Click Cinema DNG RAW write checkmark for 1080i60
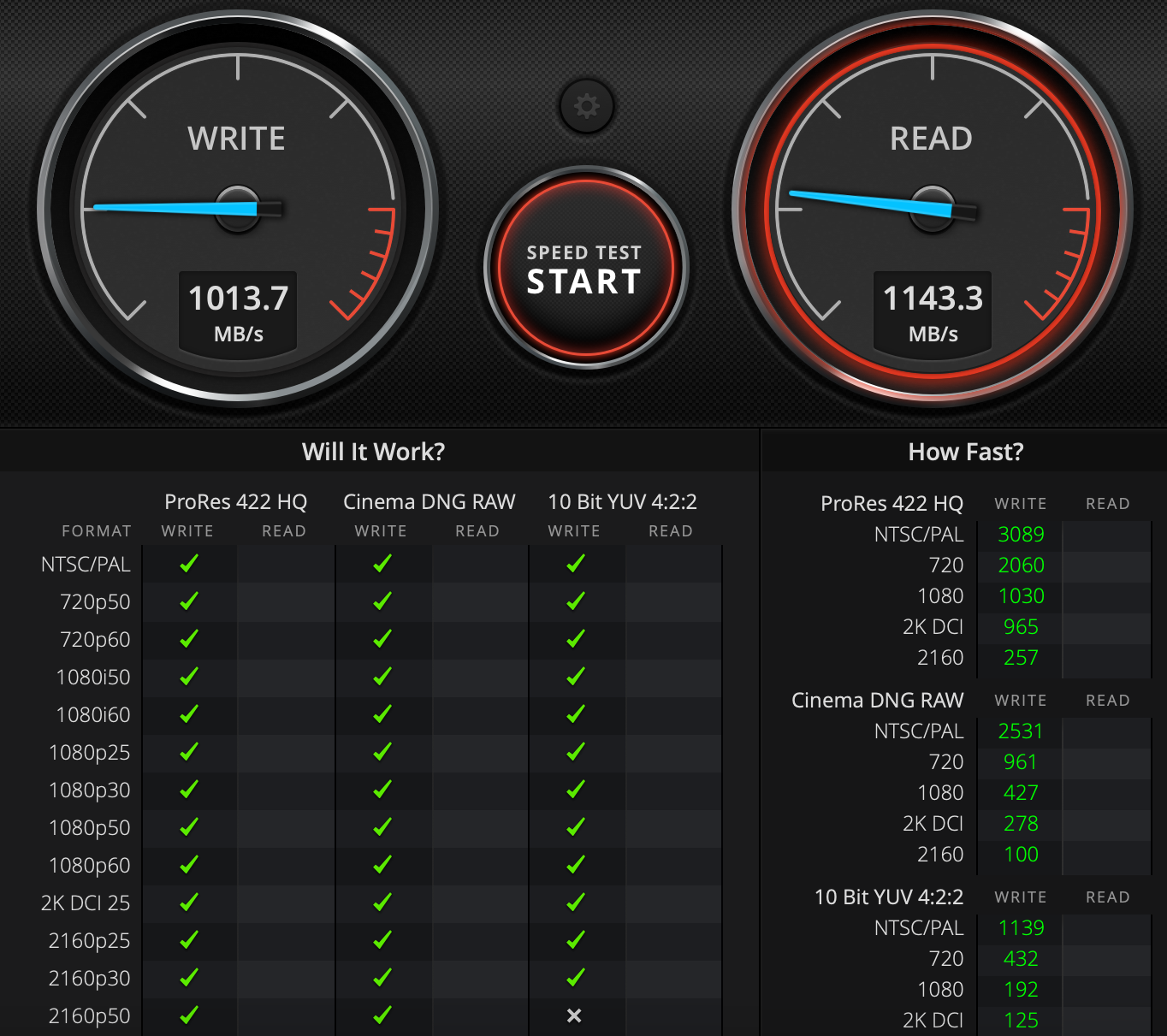Screen dimensions: 1167x1036 click(x=382, y=713)
